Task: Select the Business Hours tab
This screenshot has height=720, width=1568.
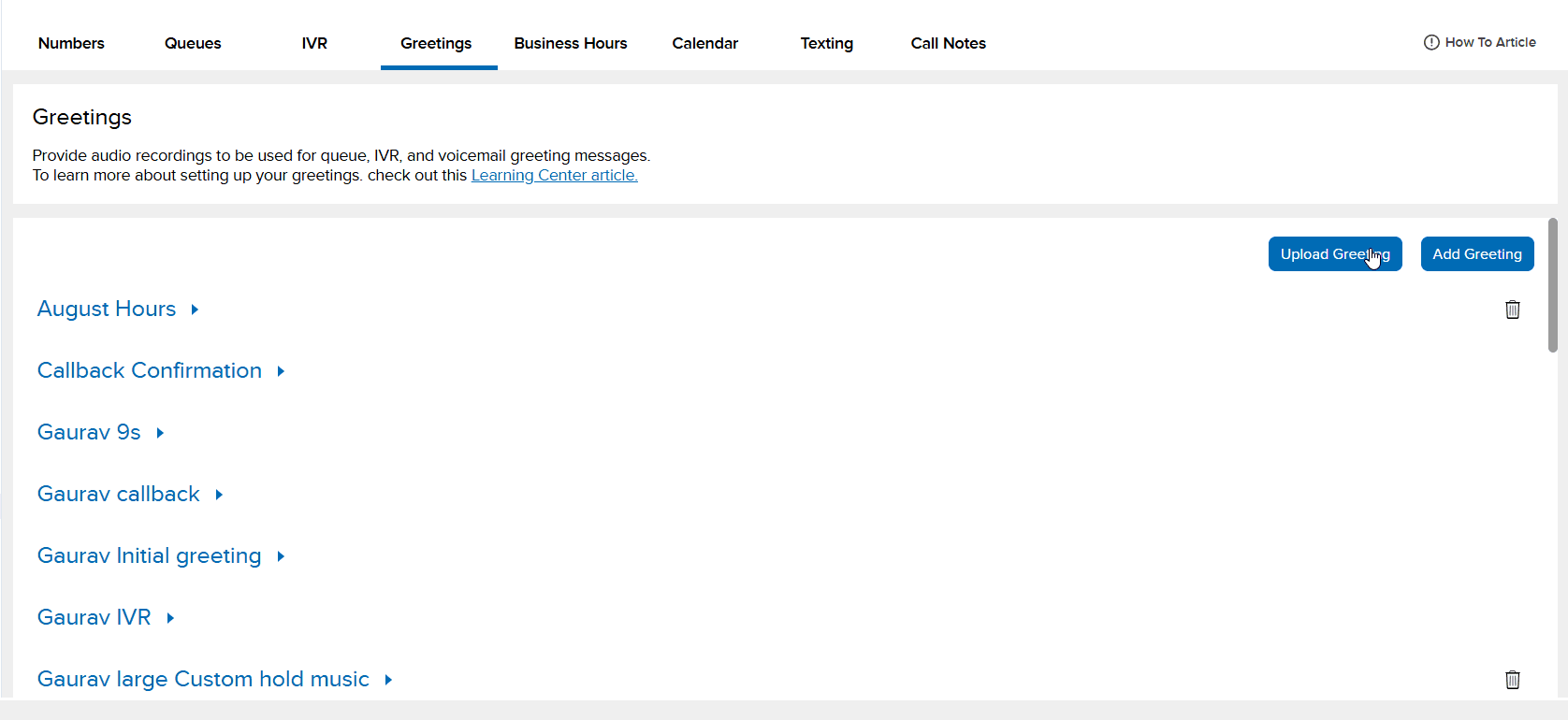Action: [571, 43]
